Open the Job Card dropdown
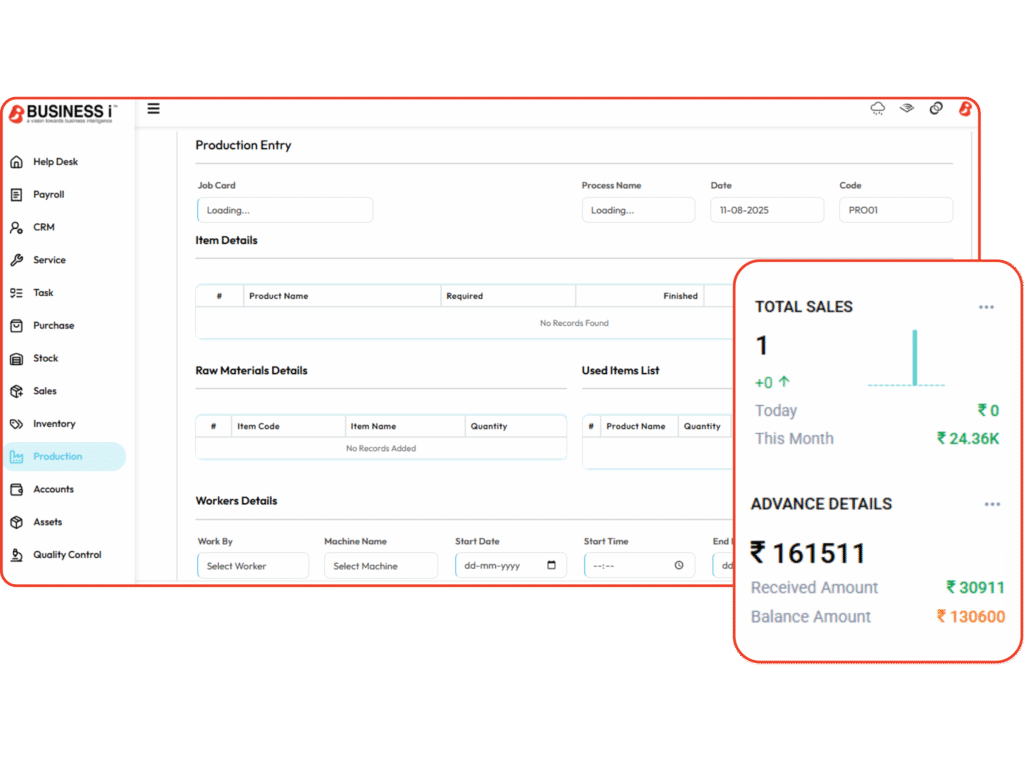Screen dimensions: 1024x761 pos(285,210)
